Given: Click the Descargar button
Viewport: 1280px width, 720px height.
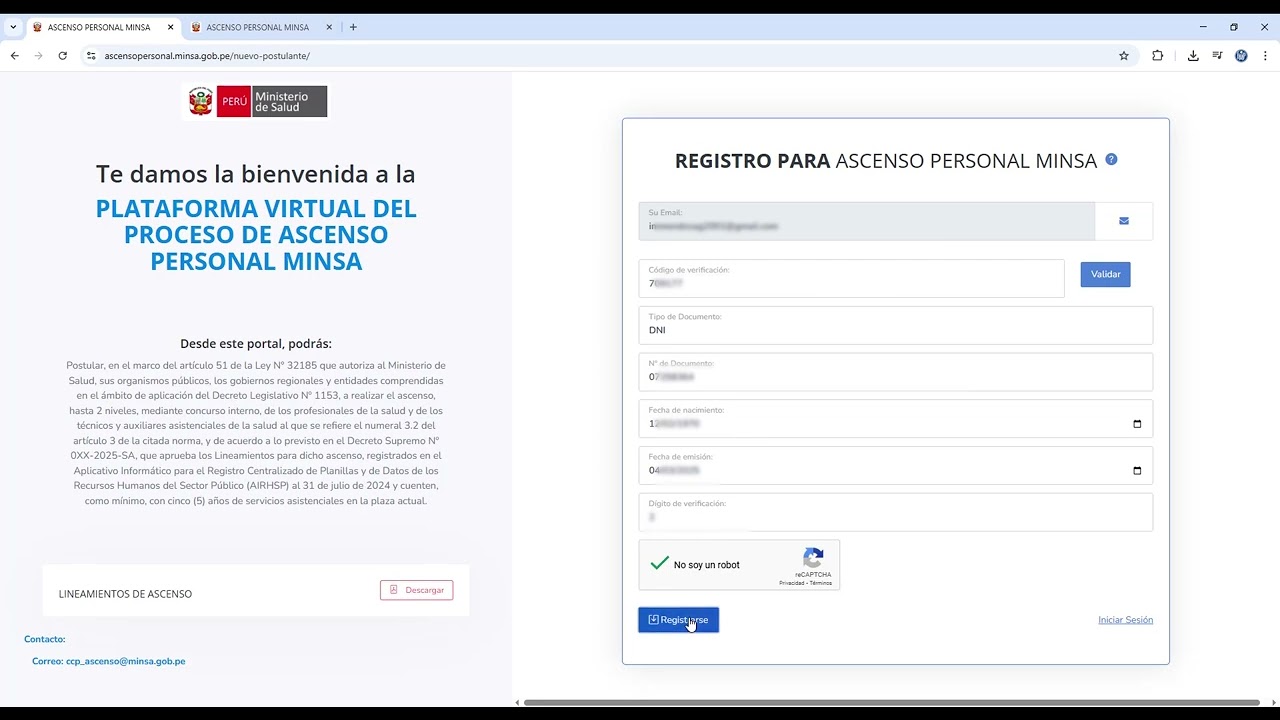Looking at the screenshot, I should point(416,590).
